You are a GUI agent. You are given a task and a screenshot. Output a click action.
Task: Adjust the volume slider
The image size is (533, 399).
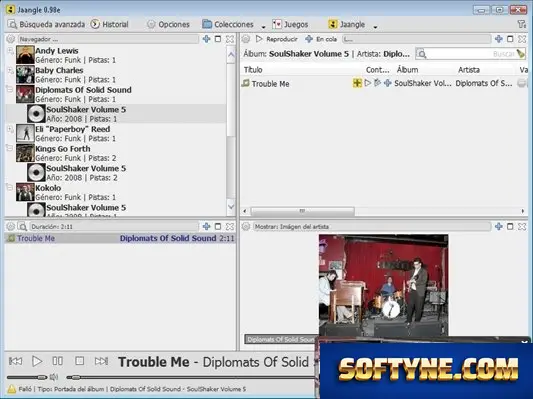(x=27, y=377)
